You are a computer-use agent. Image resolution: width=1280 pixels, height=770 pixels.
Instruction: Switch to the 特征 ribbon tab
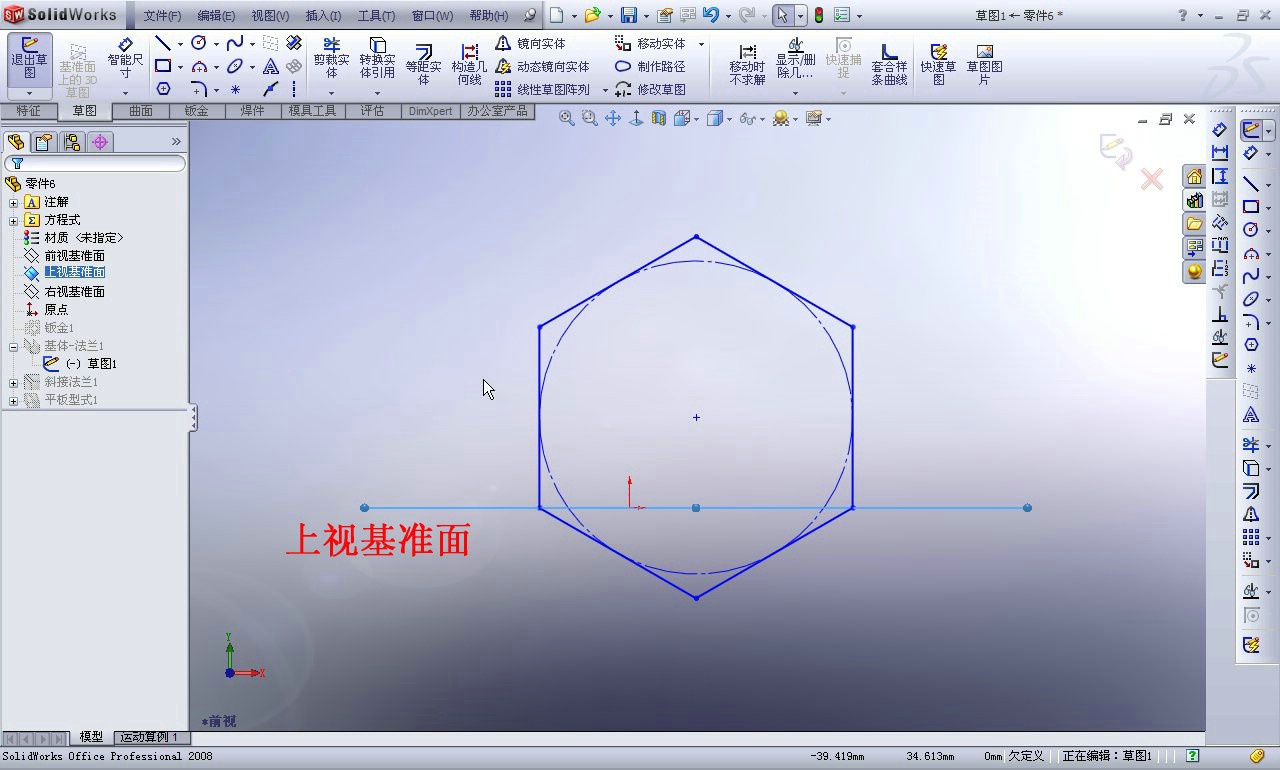tap(29, 111)
